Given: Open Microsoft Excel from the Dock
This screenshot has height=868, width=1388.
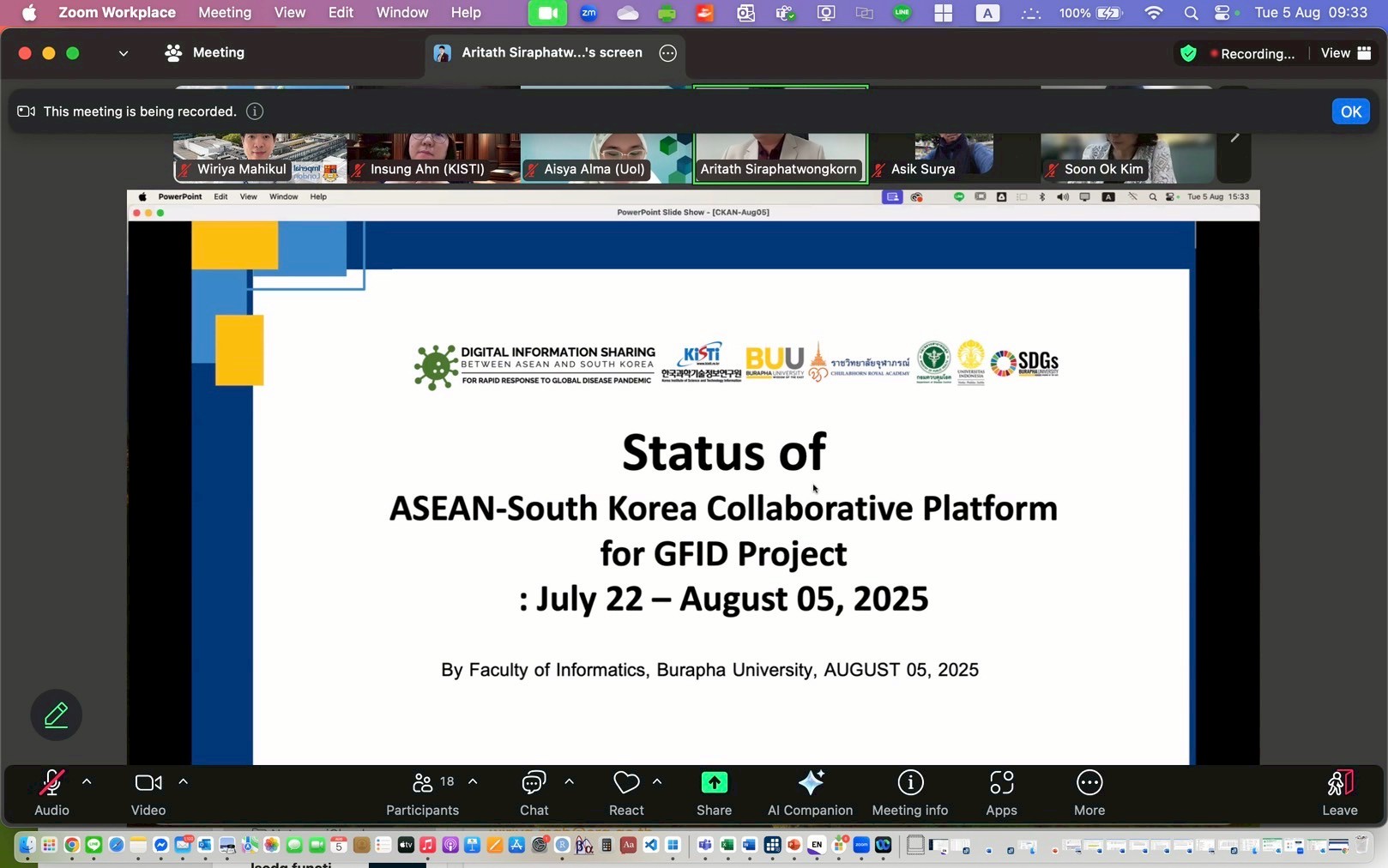Looking at the screenshot, I should [727, 846].
